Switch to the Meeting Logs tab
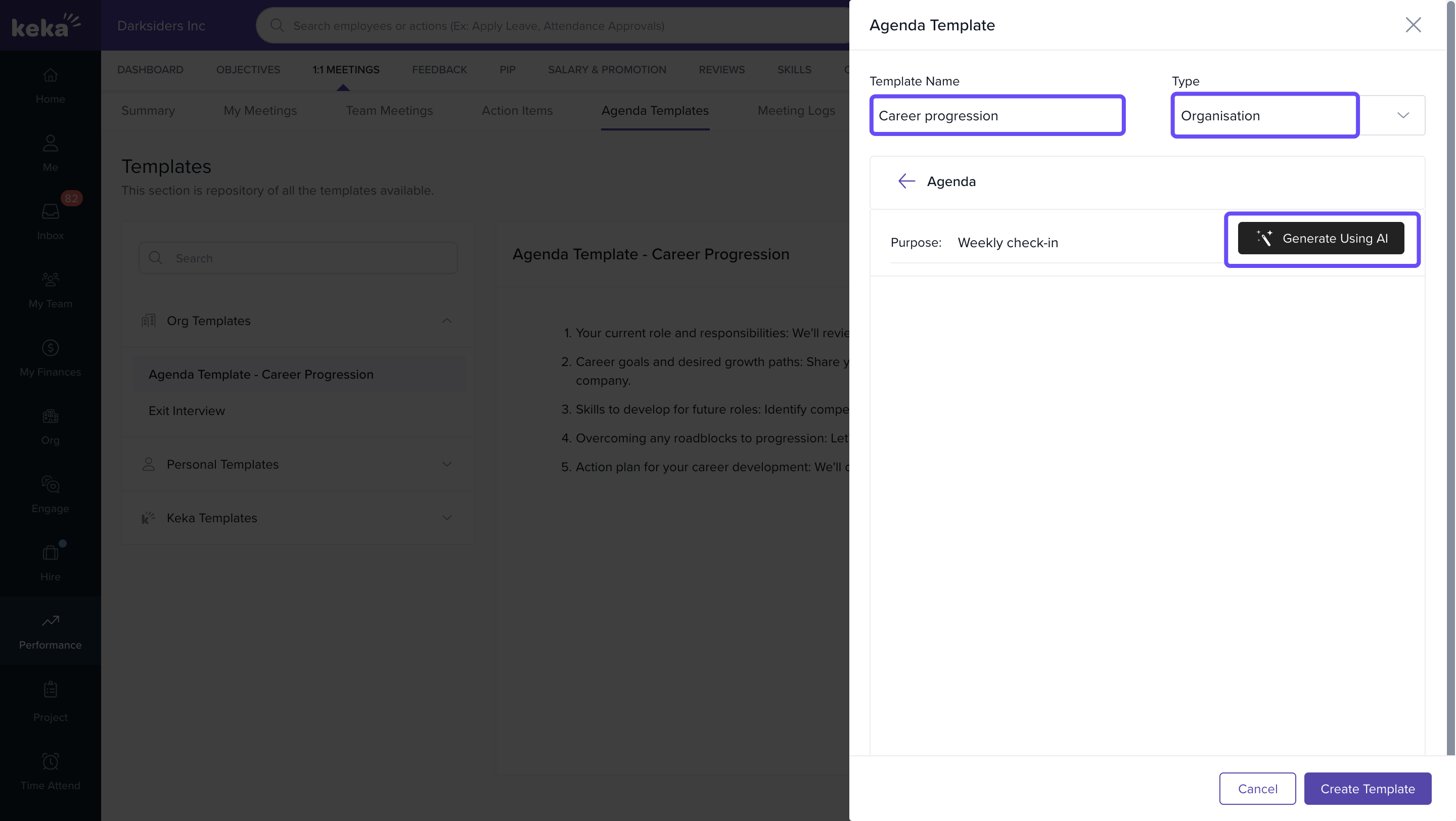Viewport: 1456px width, 821px height. point(796,111)
